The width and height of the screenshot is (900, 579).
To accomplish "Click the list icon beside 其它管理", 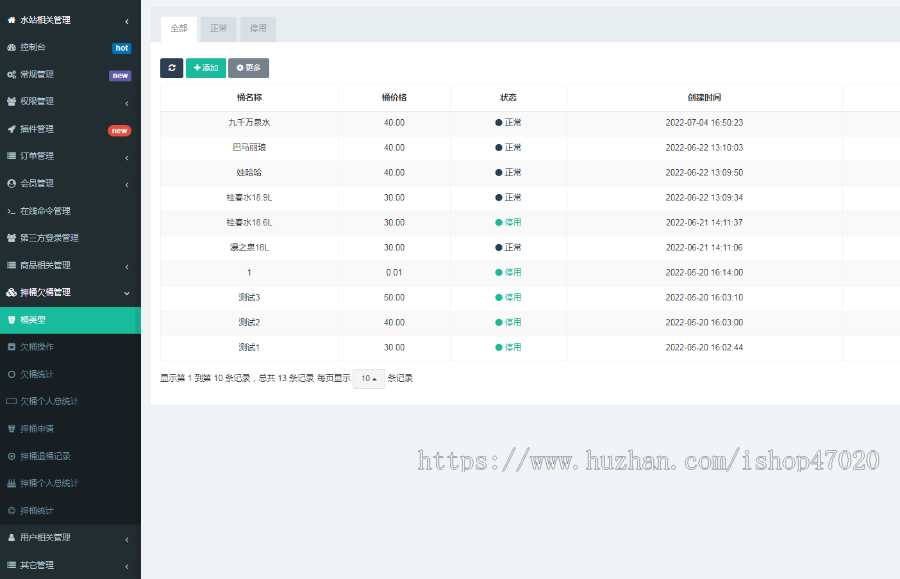I will click(11, 565).
